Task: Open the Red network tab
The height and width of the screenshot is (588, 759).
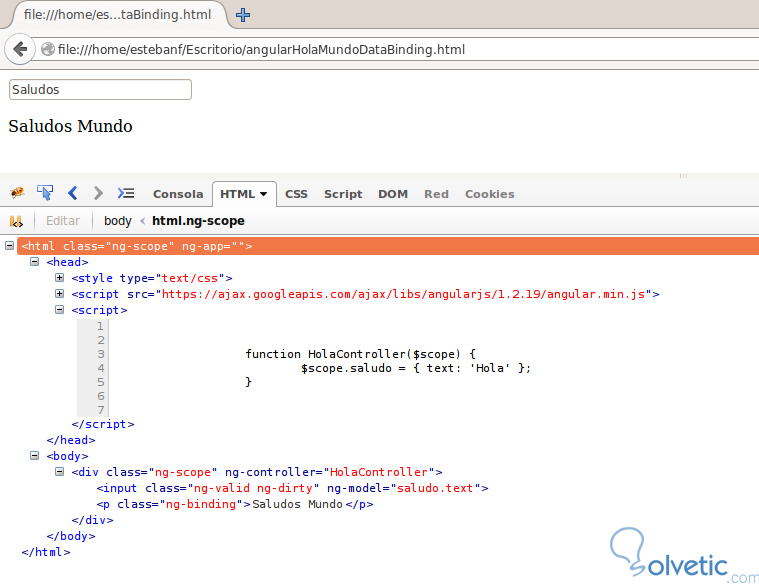Action: click(x=436, y=194)
